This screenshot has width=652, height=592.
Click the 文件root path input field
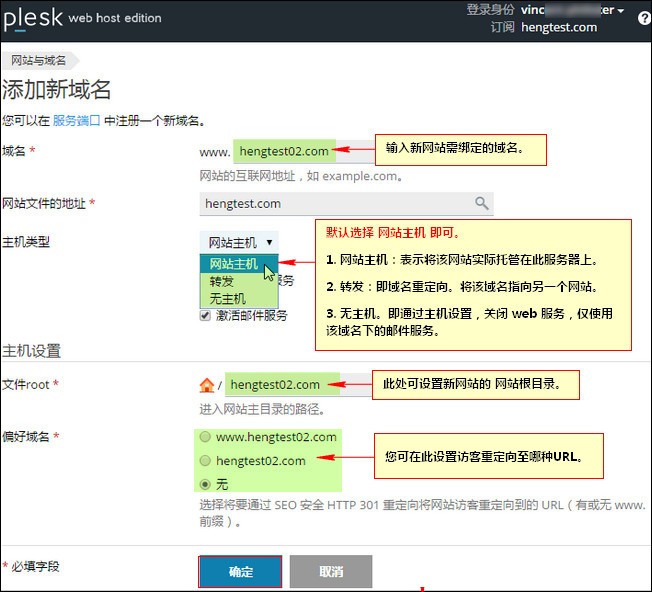[298, 385]
